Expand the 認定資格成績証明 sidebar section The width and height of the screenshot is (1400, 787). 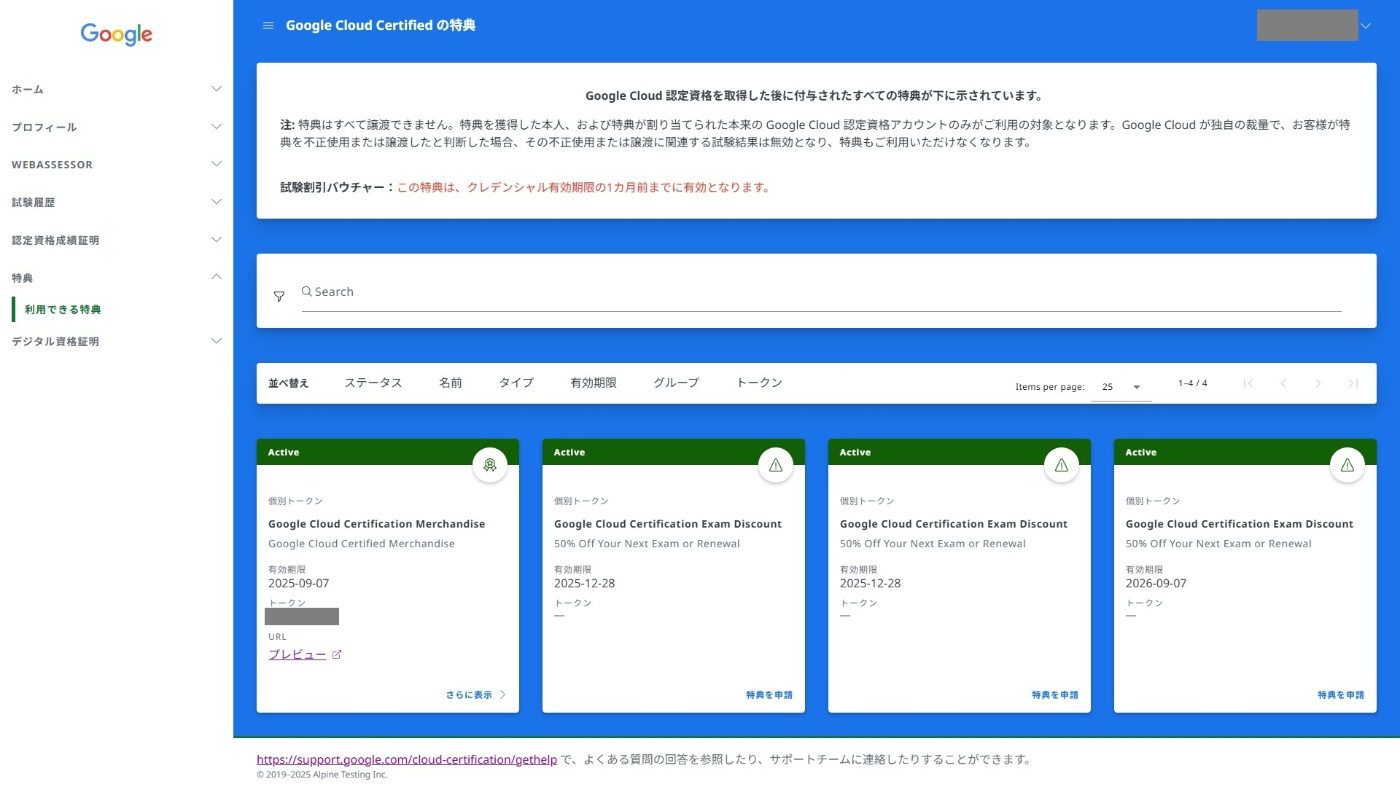coord(117,240)
